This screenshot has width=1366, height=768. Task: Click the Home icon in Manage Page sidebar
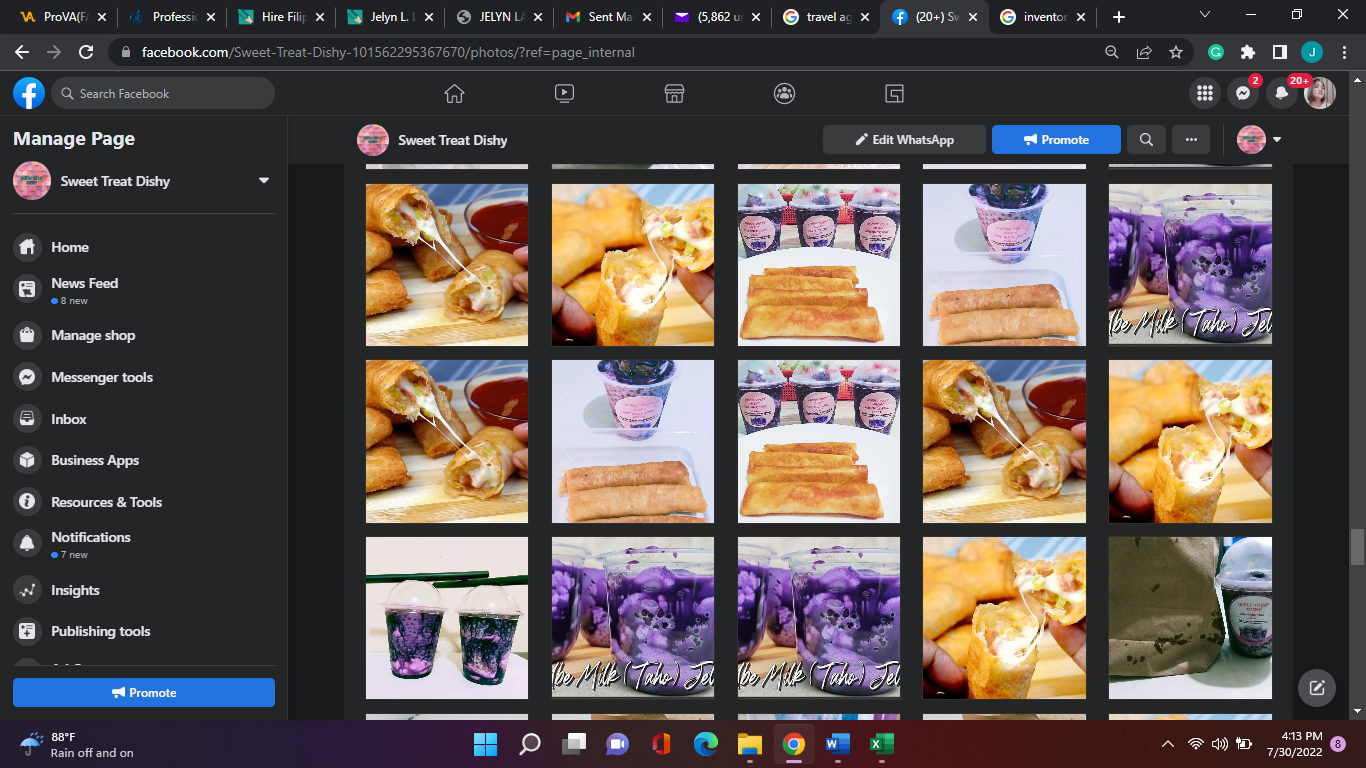point(28,247)
